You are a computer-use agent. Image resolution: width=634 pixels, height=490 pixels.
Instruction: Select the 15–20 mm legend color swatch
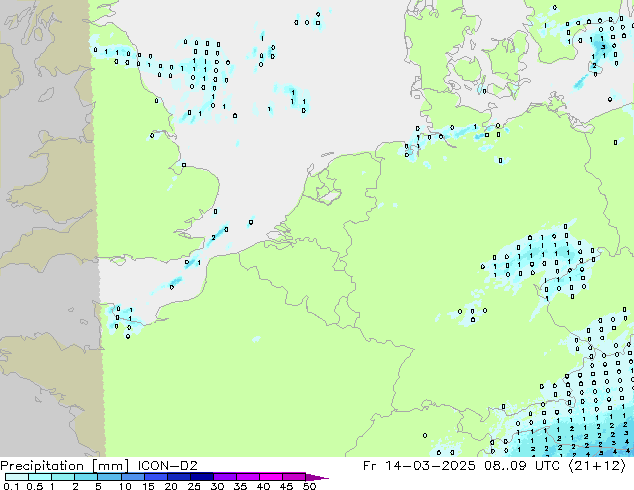click(156, 477)
